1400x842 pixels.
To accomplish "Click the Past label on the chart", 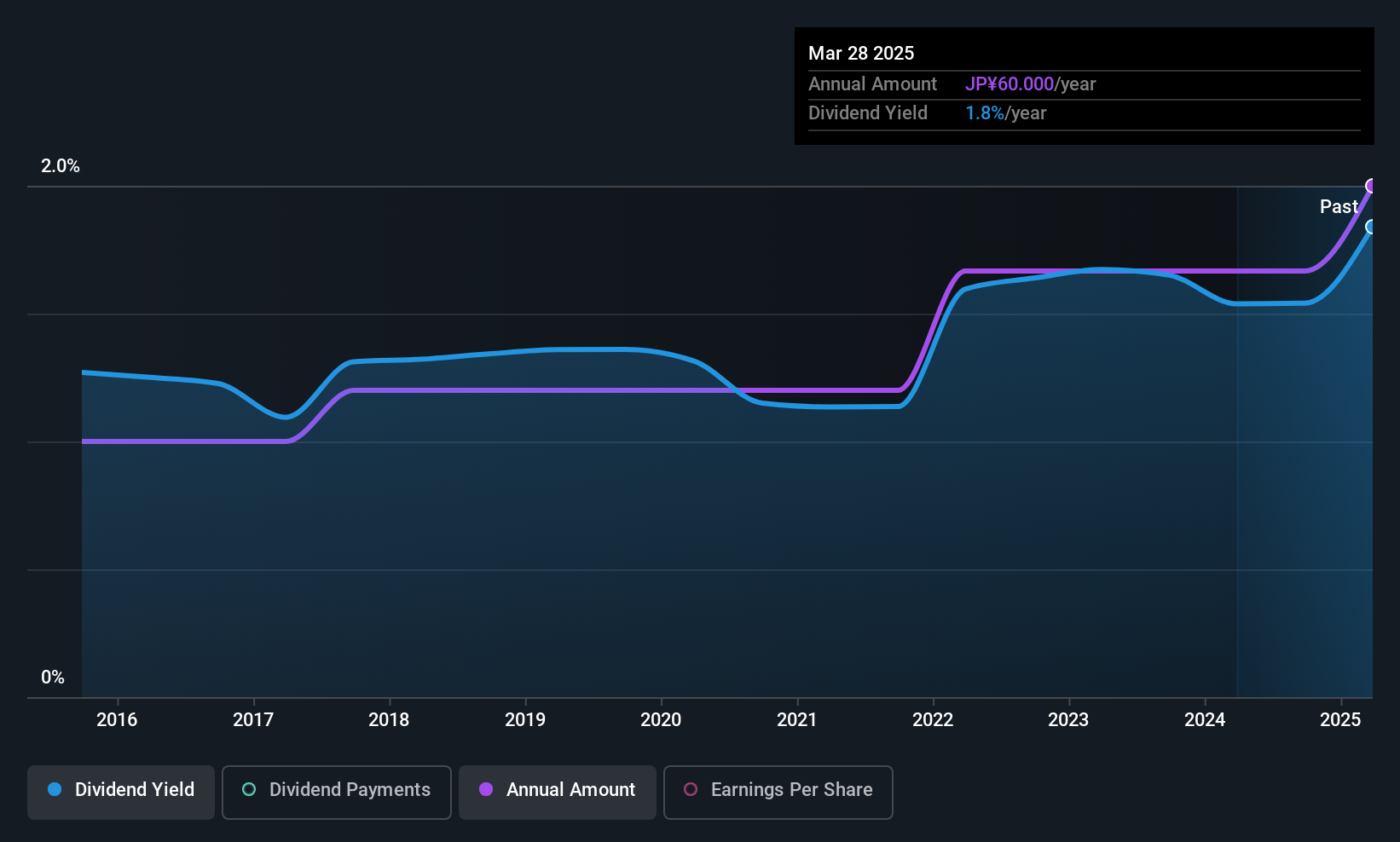I will click(x=1339, y=206).
